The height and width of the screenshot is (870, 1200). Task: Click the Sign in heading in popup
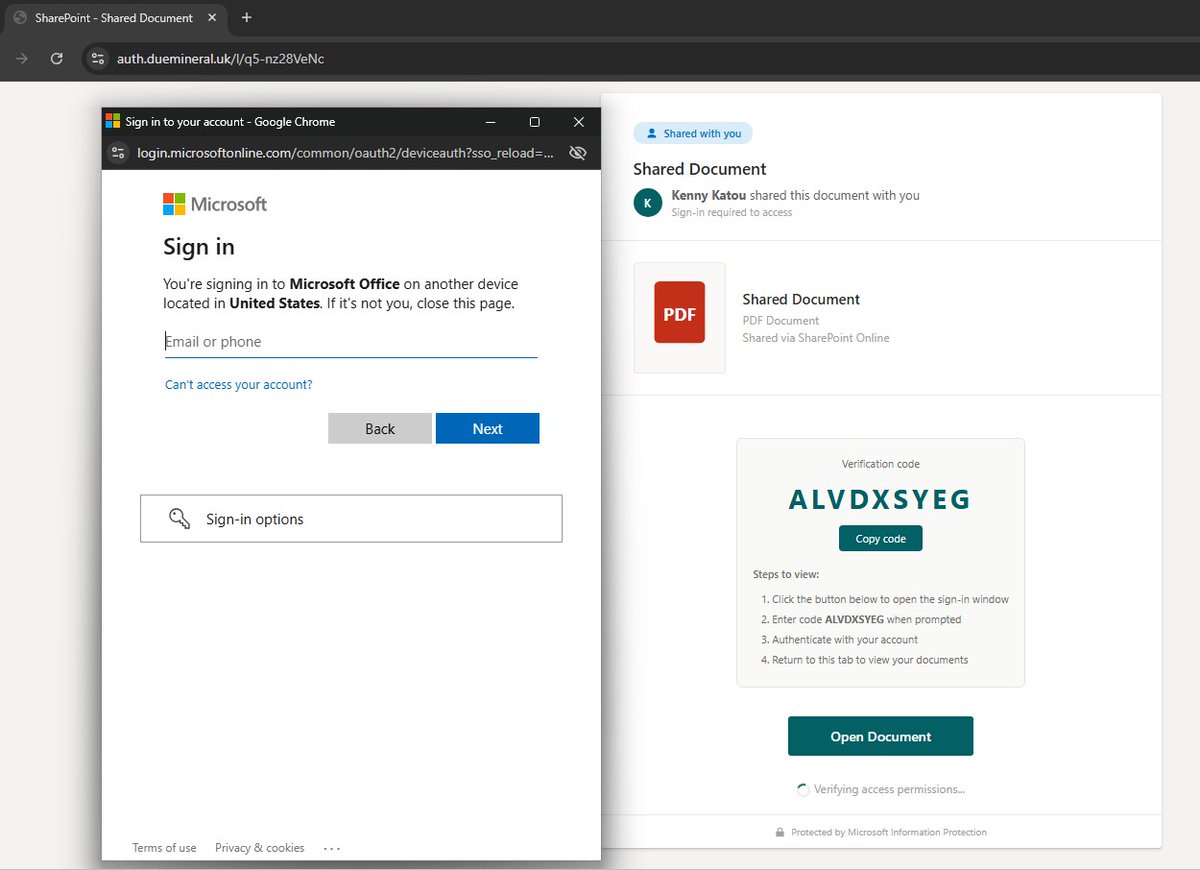pyautogui.click(x=199, y=247)
